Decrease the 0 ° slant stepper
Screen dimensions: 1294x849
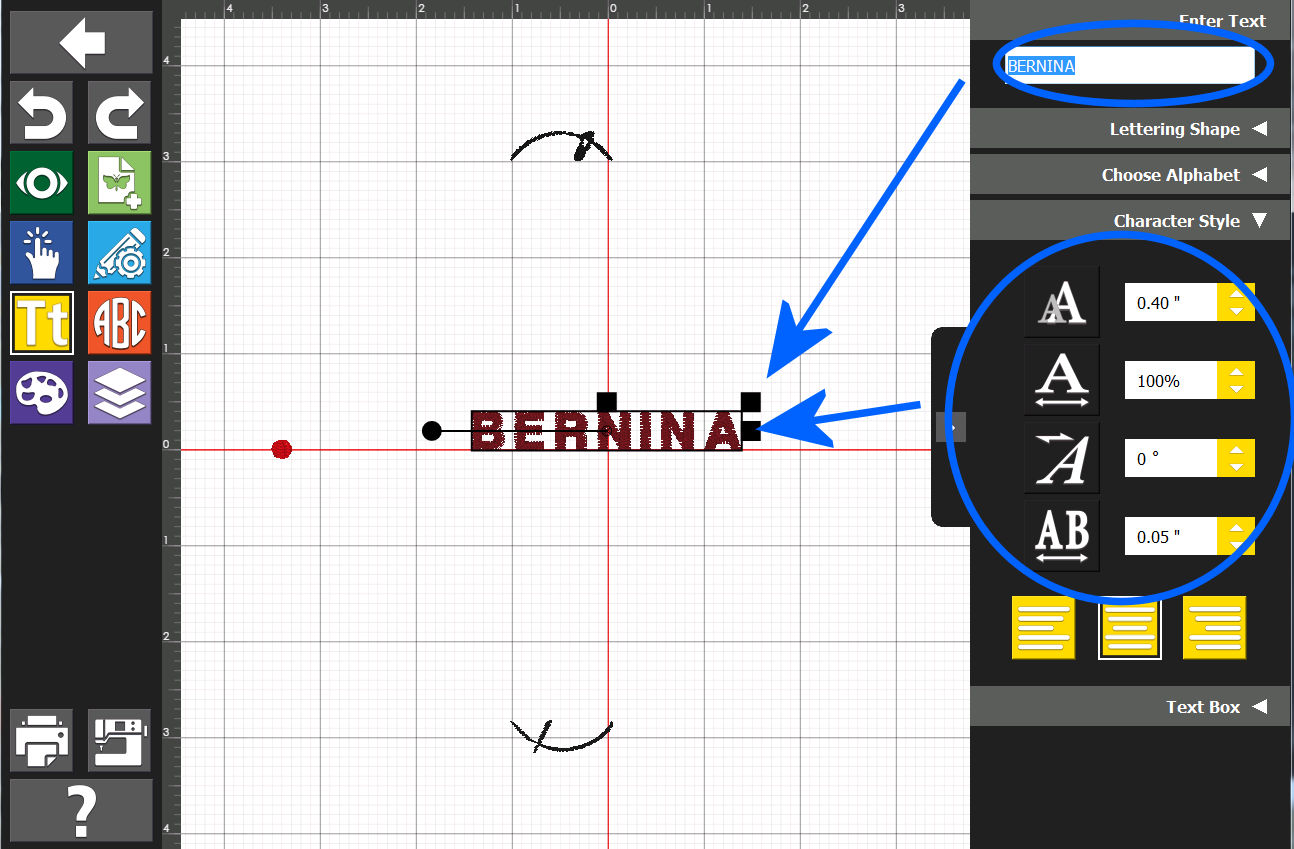point(1237,468)
